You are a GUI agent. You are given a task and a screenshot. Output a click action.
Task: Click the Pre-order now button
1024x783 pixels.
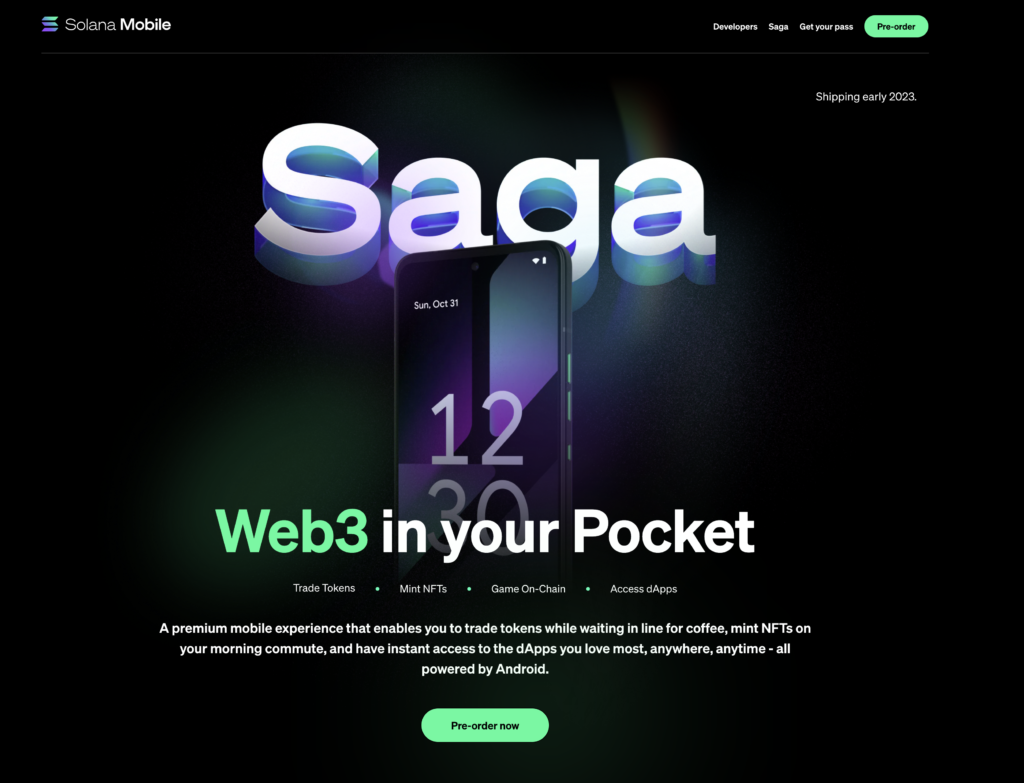(x=485, y=726)
